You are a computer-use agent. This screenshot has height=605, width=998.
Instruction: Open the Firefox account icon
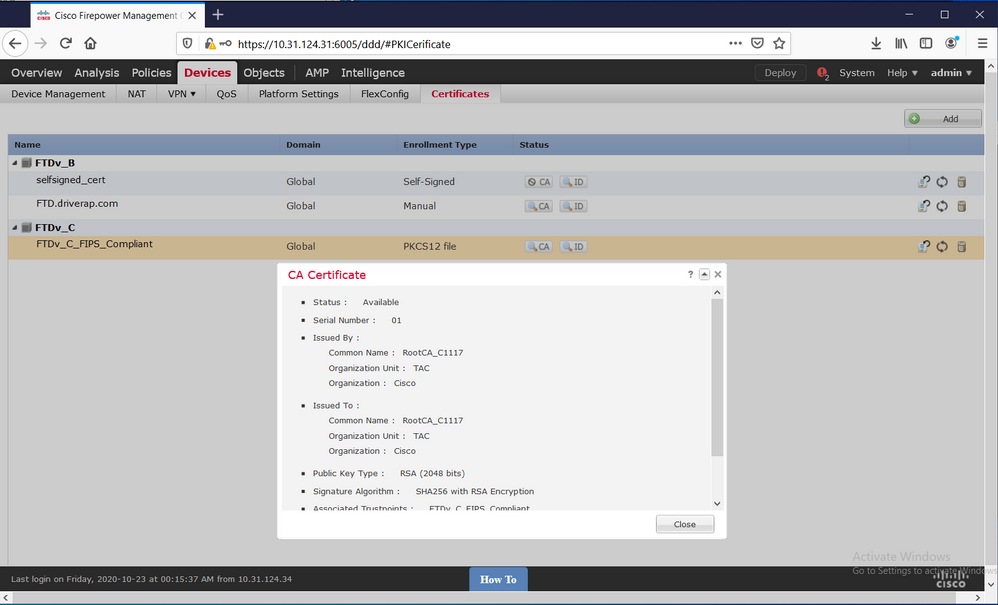coord(952,43)
